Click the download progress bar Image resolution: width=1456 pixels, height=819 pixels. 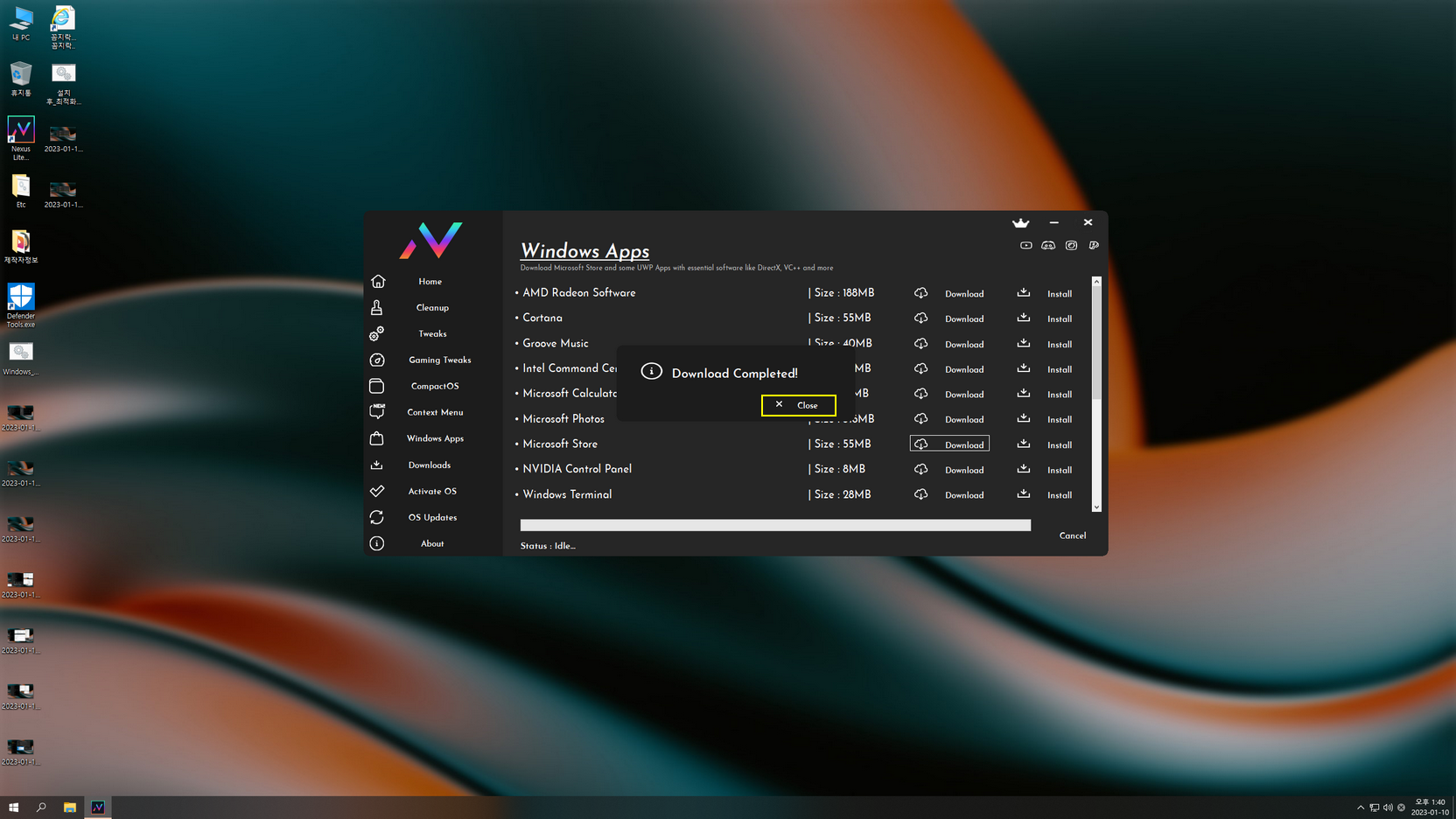(775, 525)
